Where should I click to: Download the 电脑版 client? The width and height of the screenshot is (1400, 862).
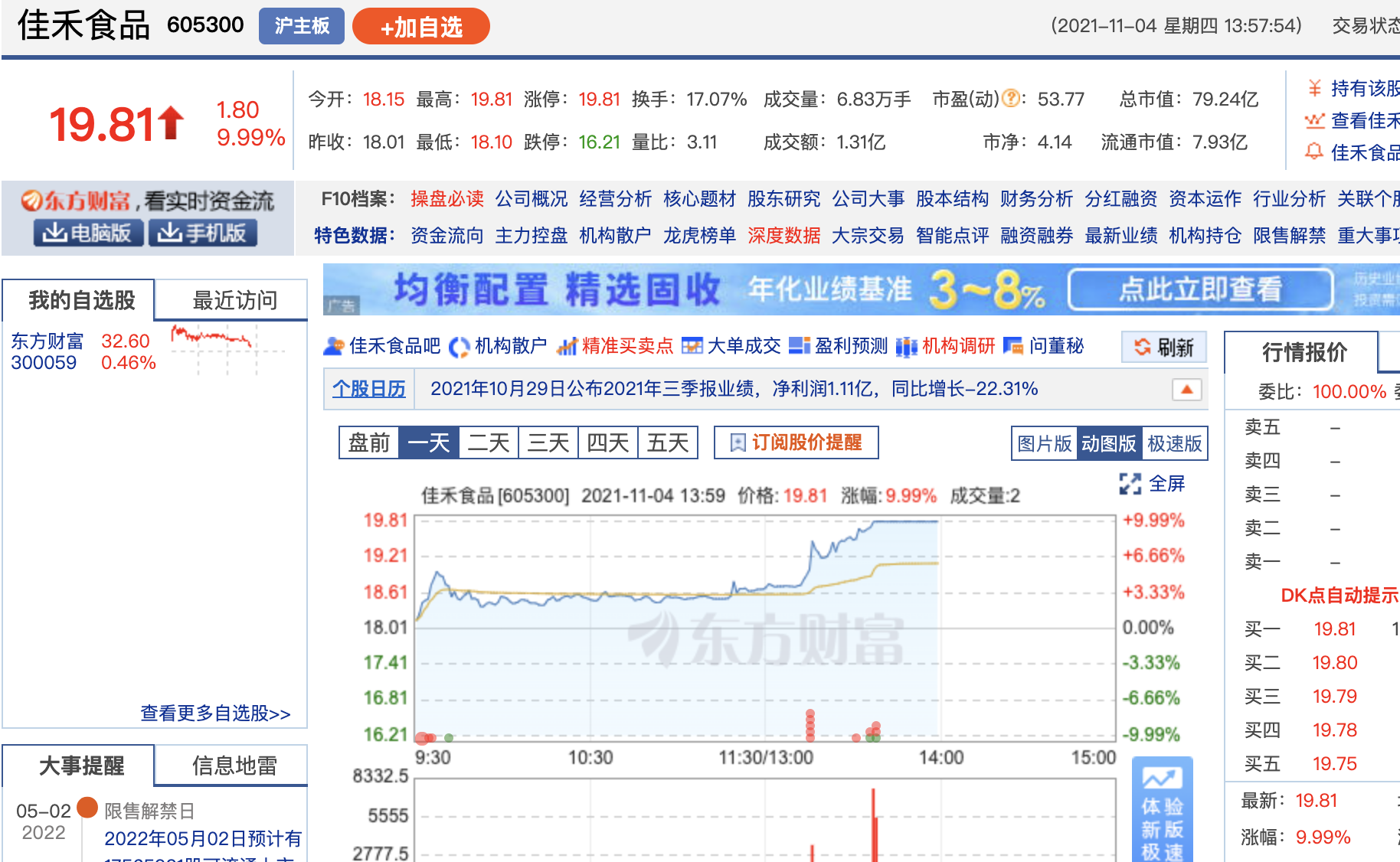click(88, 233)
